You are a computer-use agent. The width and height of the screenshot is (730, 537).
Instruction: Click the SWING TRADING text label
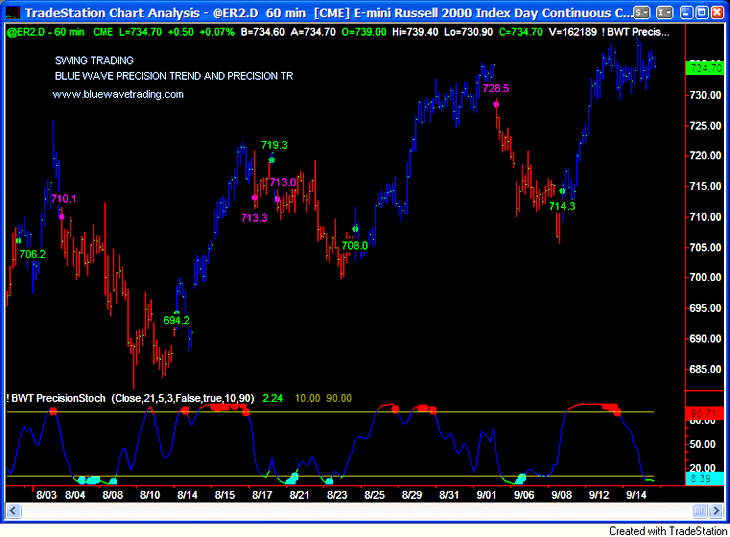coord(95,61)
